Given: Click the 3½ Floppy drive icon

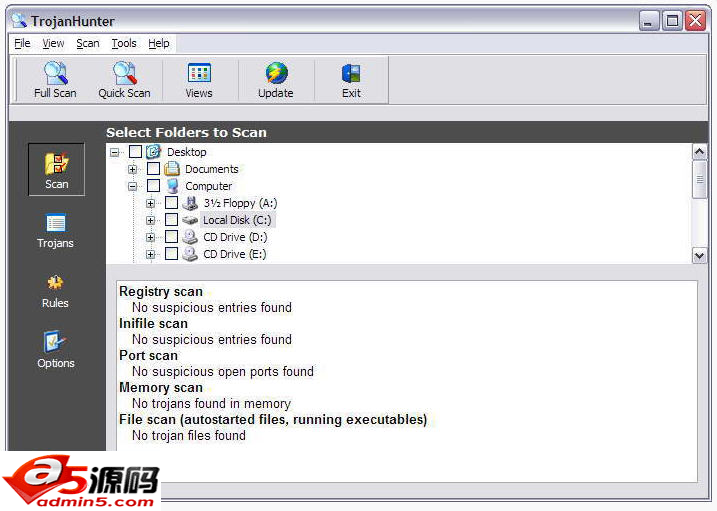Looking at the screenshot, I should (190, 203).
